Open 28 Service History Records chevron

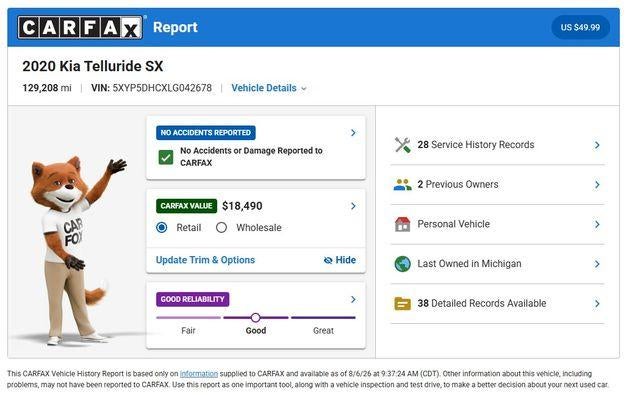pos(597,145)
